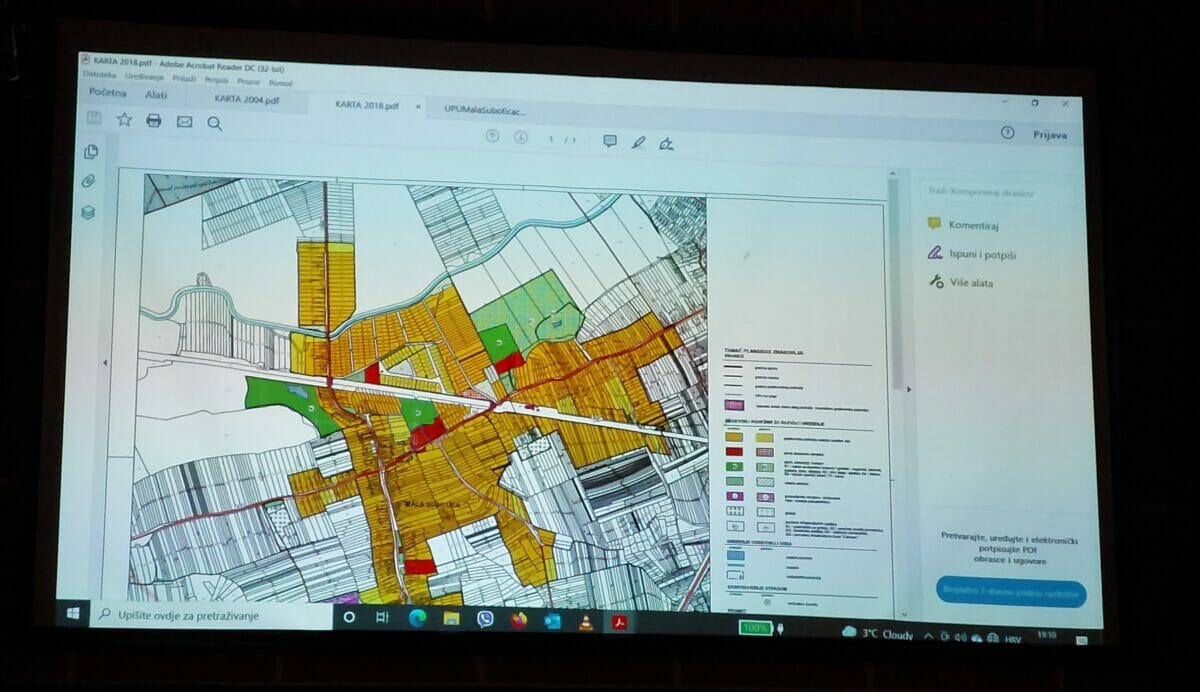Click the Prijava sign-in button
Image resolution: width=1200 pixels, height=692 pixels.
coord(1049,135)
